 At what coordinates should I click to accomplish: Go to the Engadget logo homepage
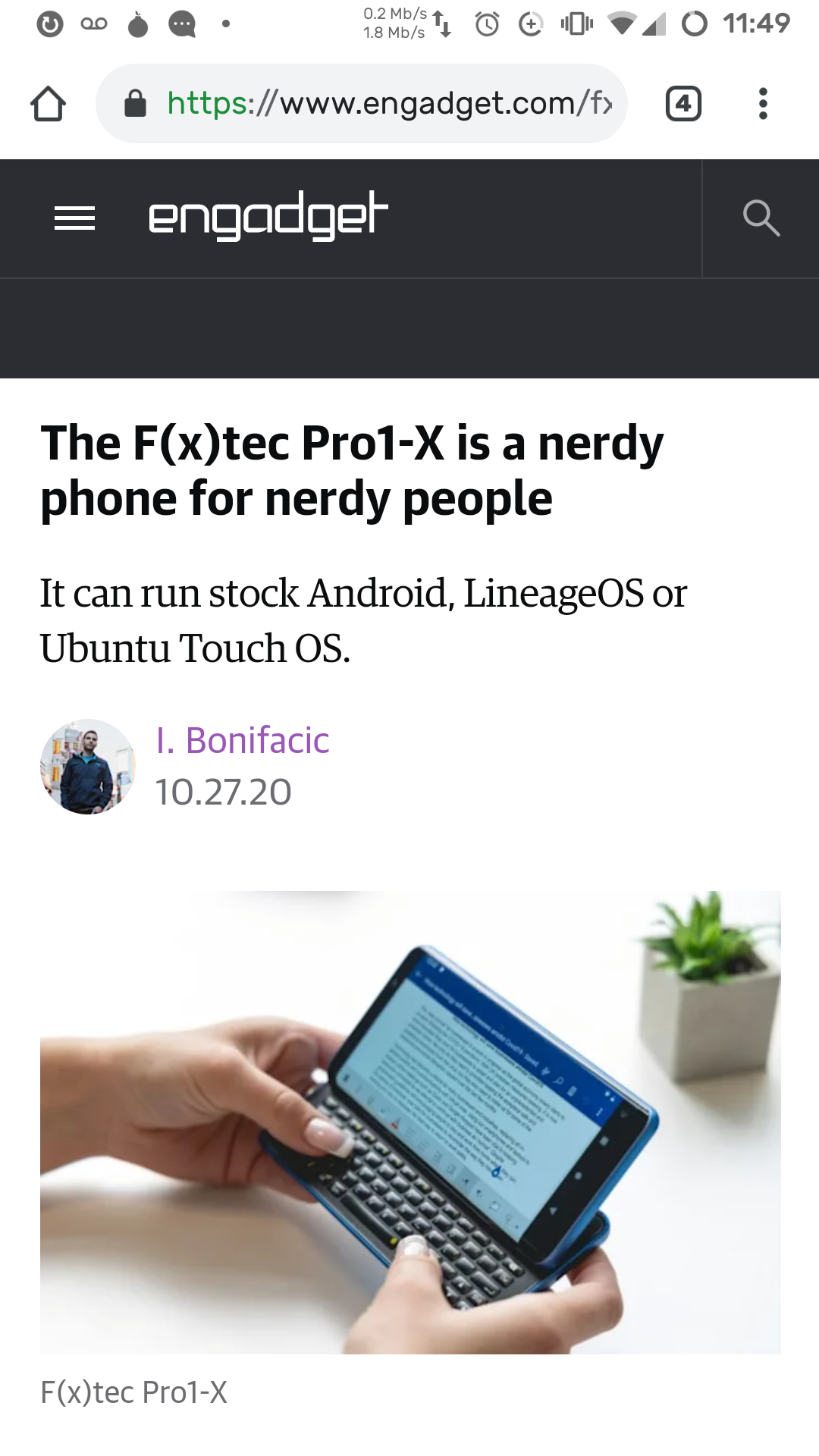pos(268,216)
